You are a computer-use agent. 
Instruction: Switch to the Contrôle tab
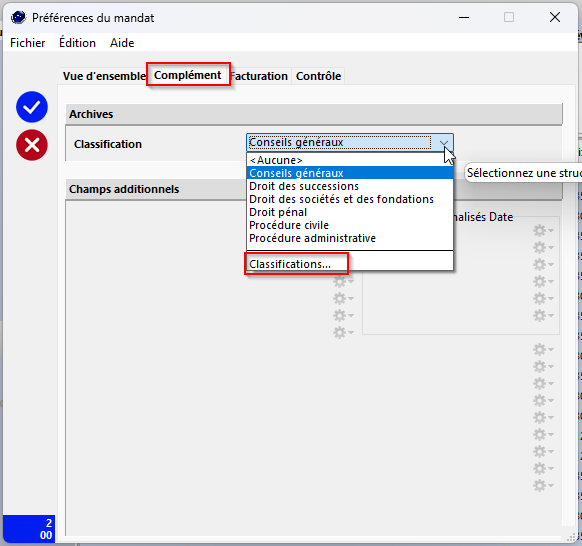(x=318, y=76)
